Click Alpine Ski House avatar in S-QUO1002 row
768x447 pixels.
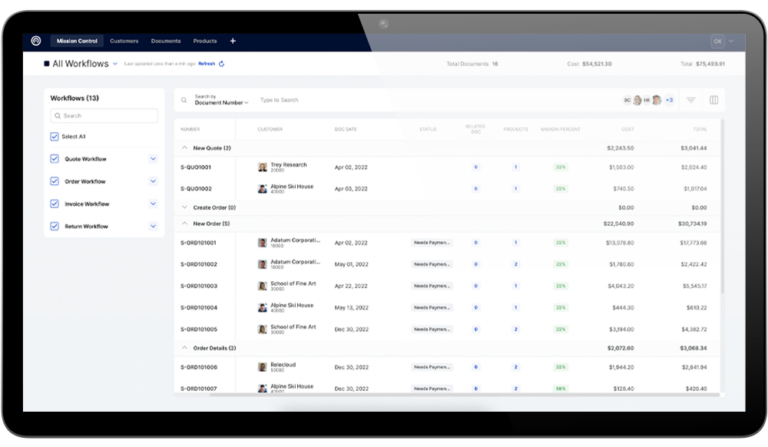pos(263,189)
